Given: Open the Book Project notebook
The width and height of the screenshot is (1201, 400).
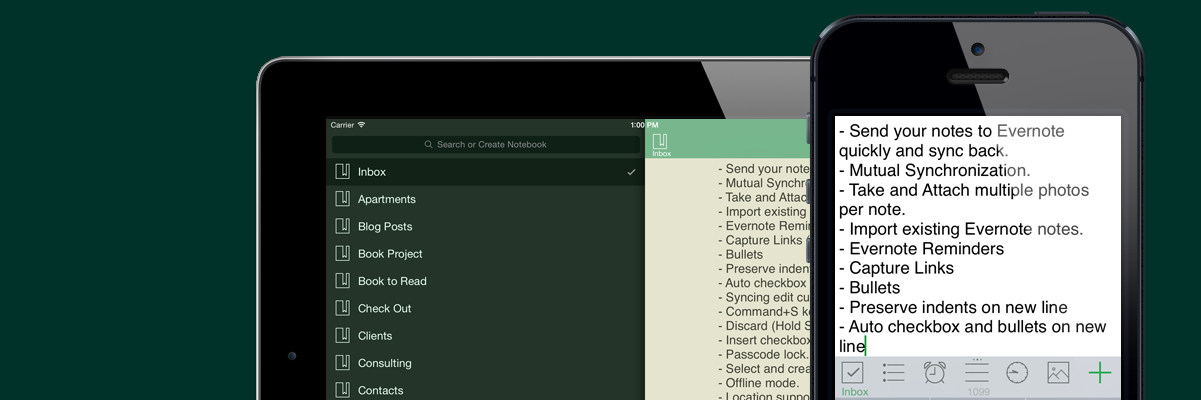Looking at the screenshot, I should pos(486,253).
